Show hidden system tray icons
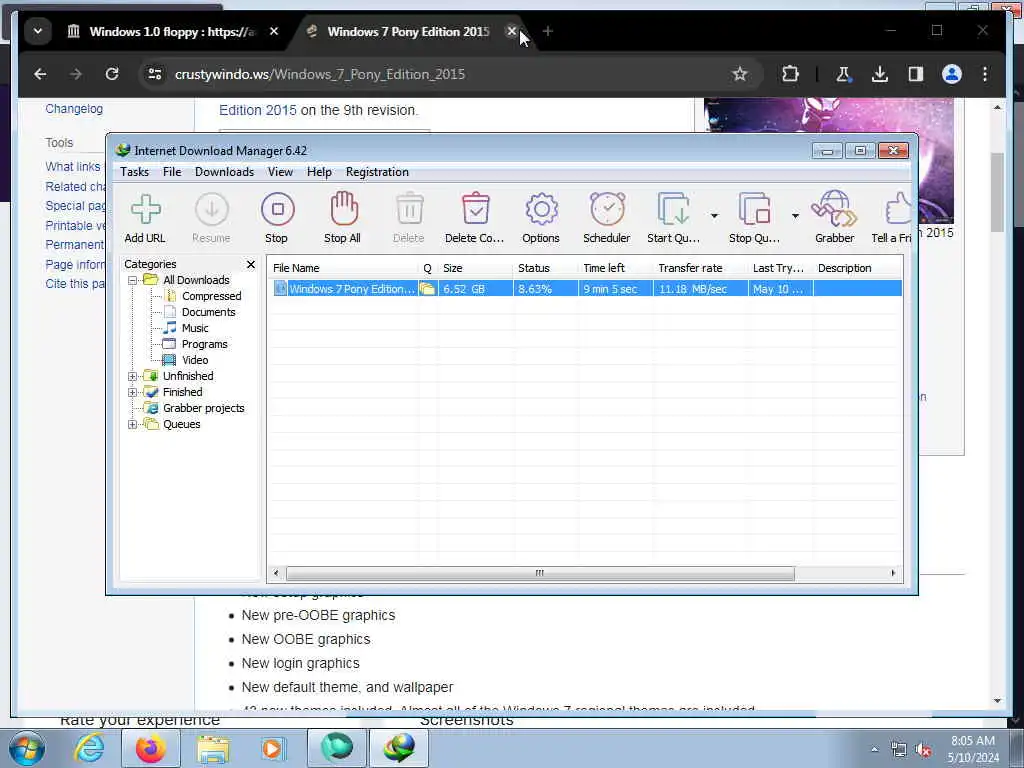Screen dimensions: 1024x768 coord(874,750)
